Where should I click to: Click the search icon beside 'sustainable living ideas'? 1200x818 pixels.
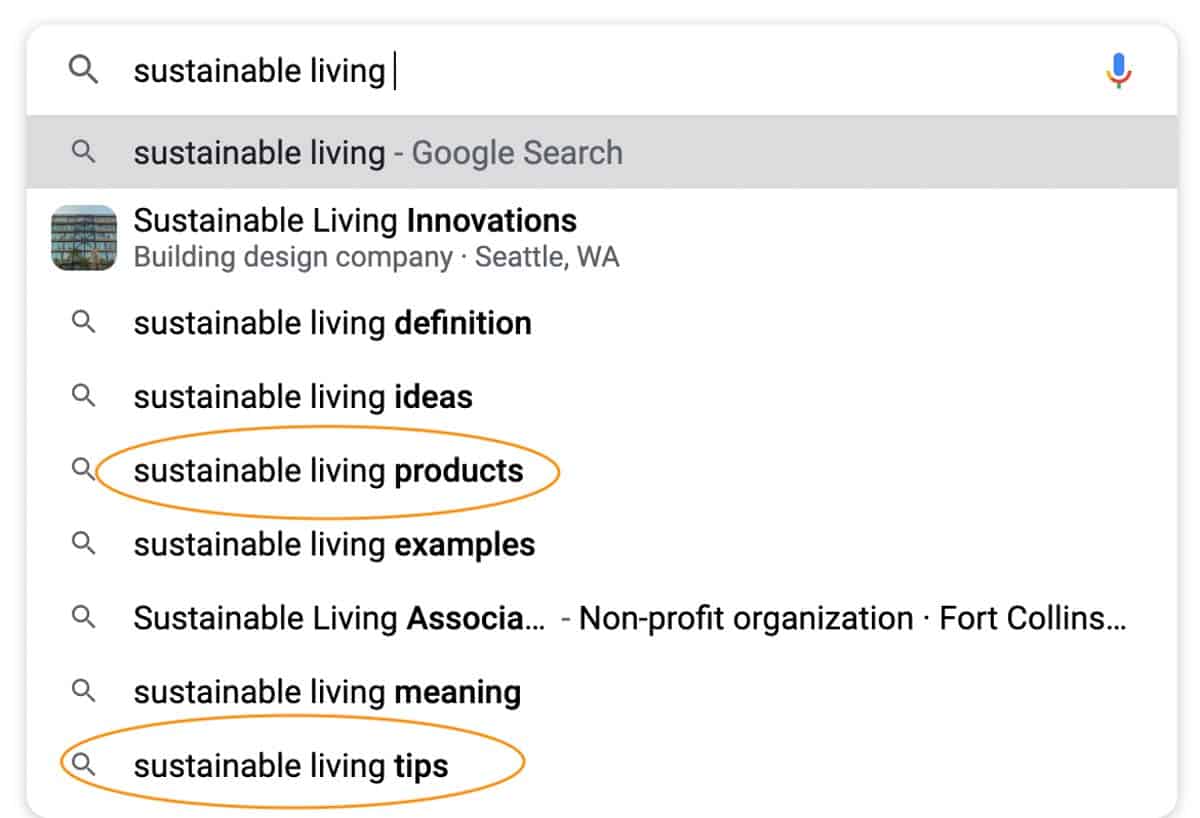(x=84, y=396)
